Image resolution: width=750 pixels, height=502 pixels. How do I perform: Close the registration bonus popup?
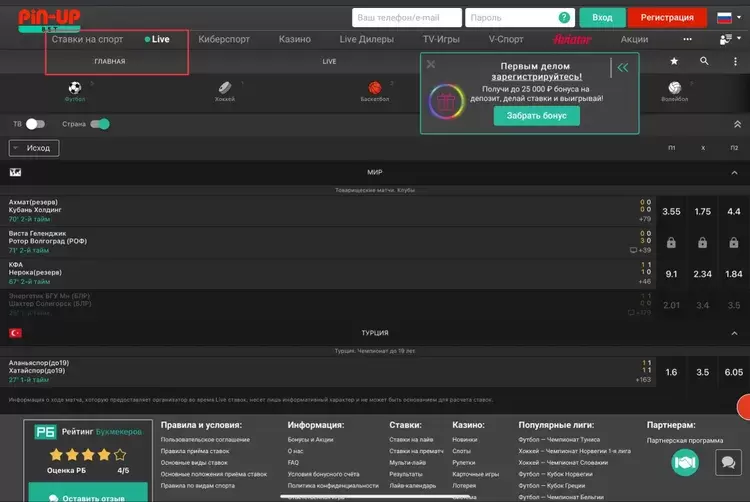(x=430, y=64)
